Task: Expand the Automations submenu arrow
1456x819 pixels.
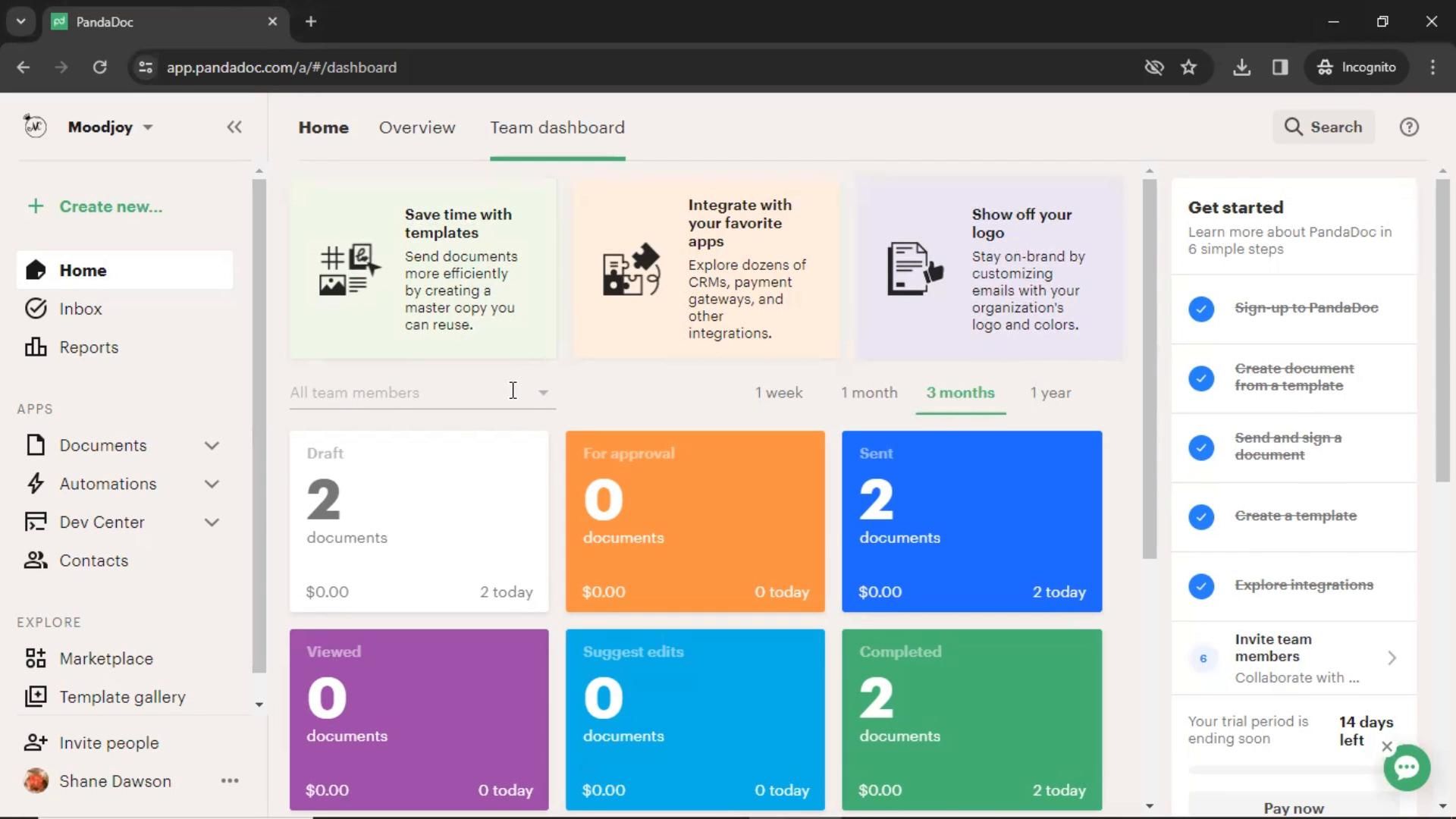Action: coord(213,484)
